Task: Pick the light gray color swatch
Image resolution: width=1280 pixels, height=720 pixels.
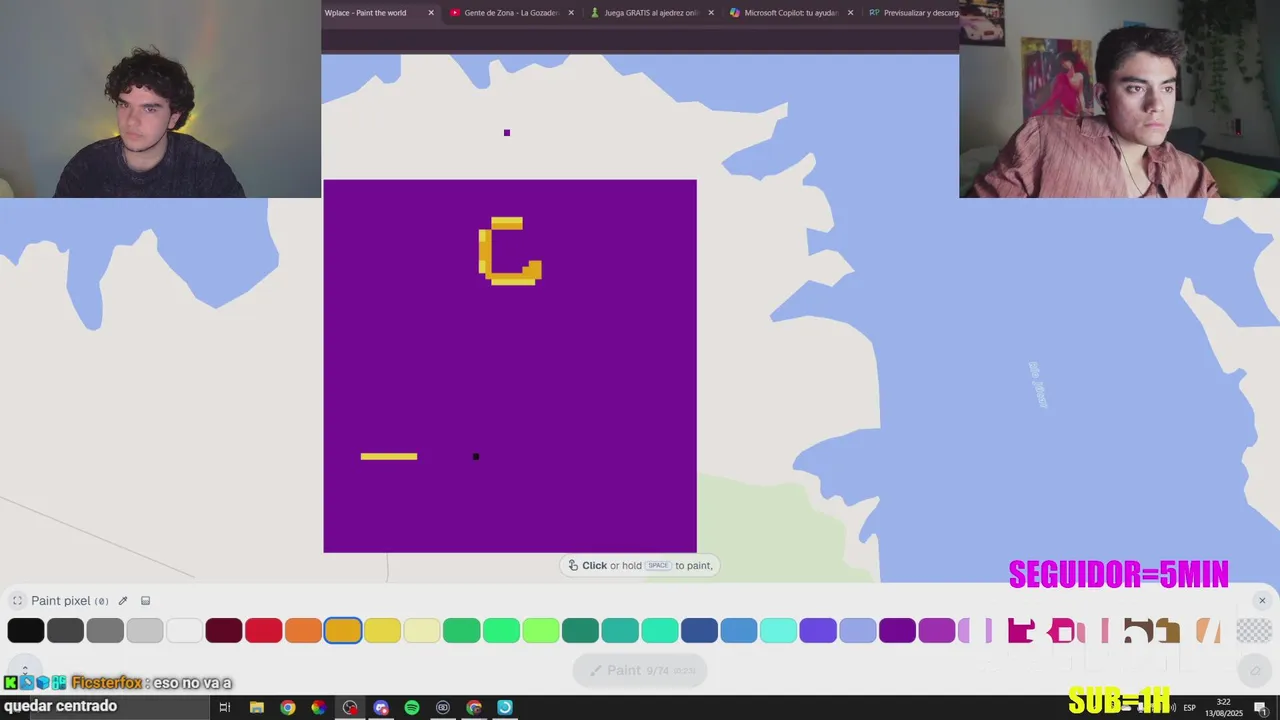Action: 145,630
